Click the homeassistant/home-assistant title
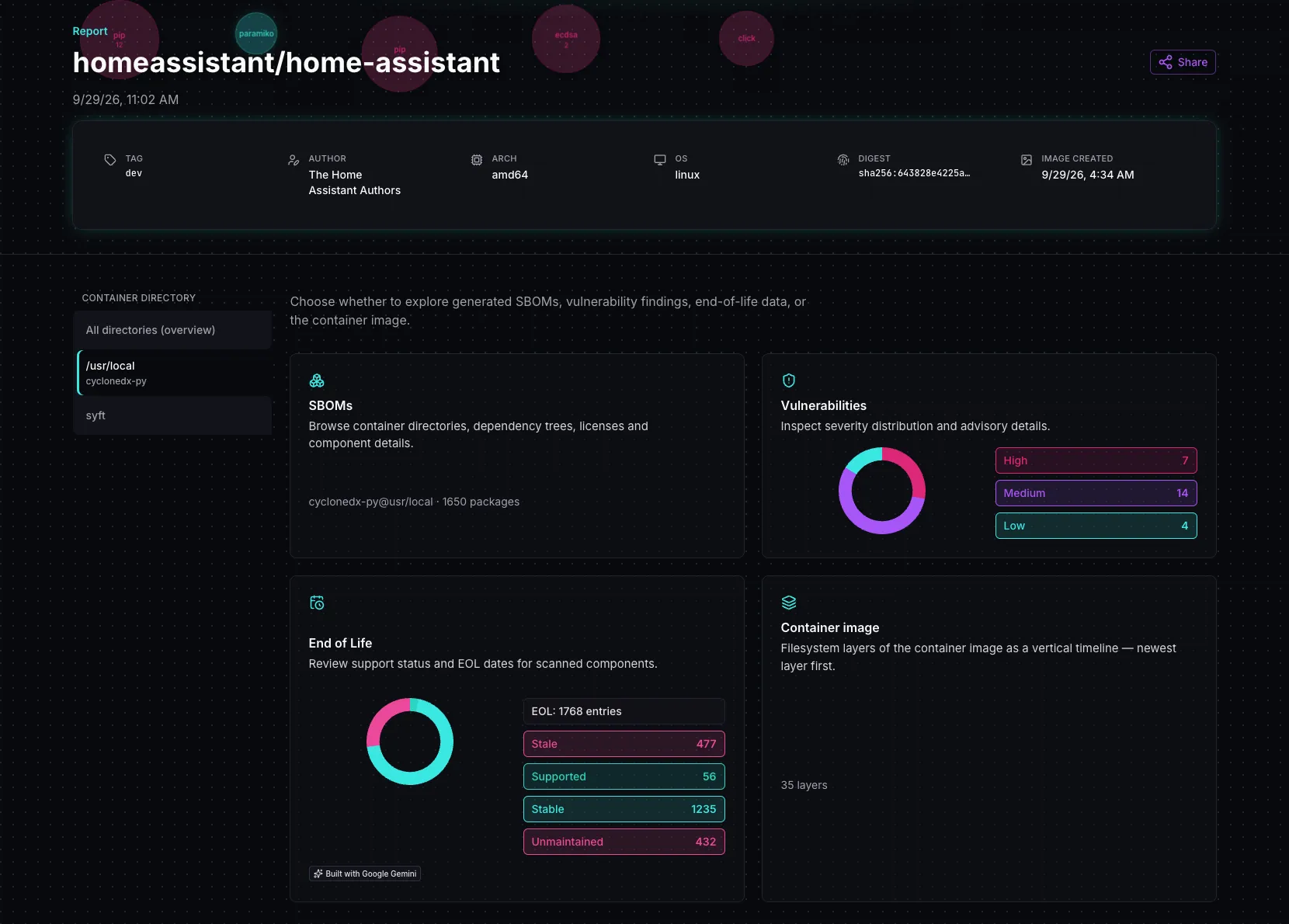 pos(287,62)
